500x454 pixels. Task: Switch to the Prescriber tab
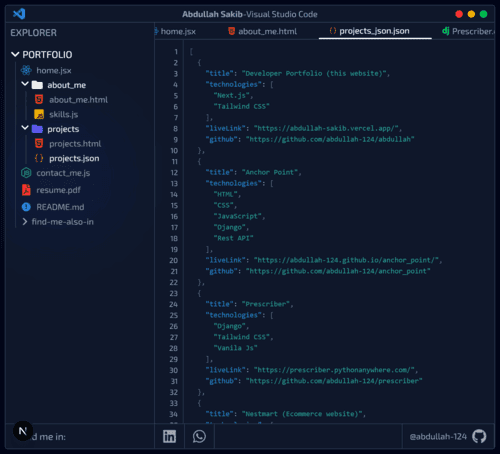pyautogui.click(x=468, y=31)
